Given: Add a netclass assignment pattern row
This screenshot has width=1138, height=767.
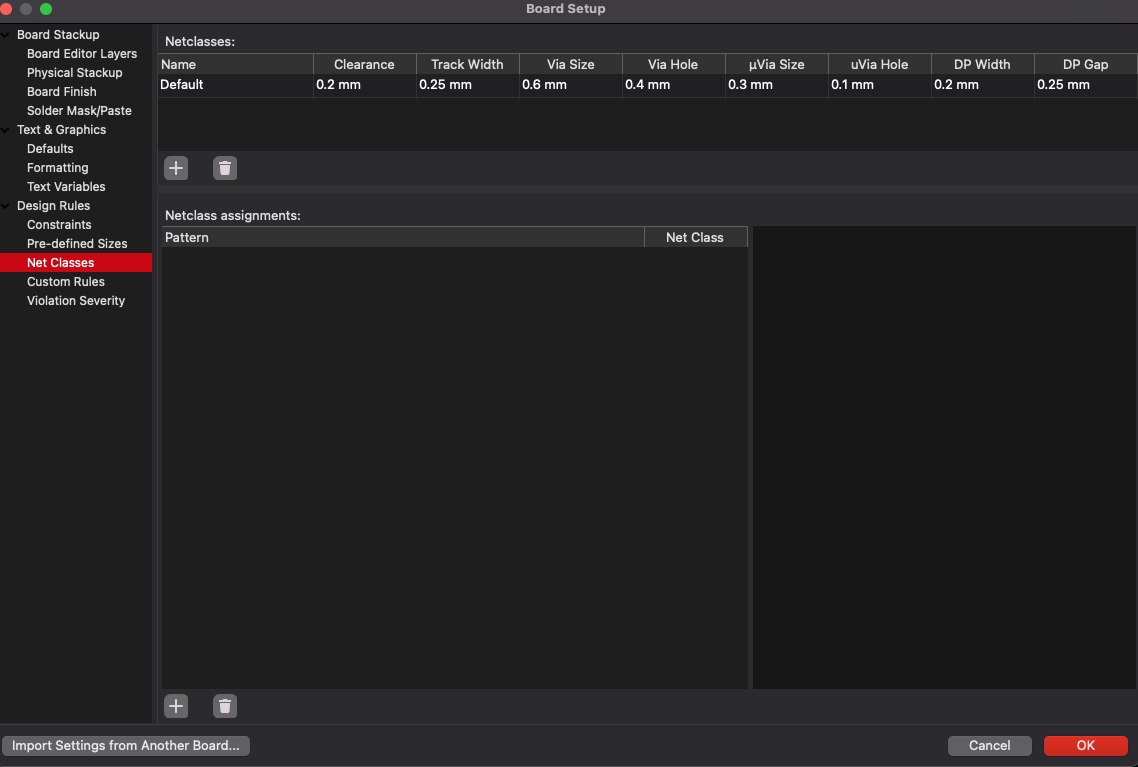Looking at the screenshot, I should click(176, 706).
